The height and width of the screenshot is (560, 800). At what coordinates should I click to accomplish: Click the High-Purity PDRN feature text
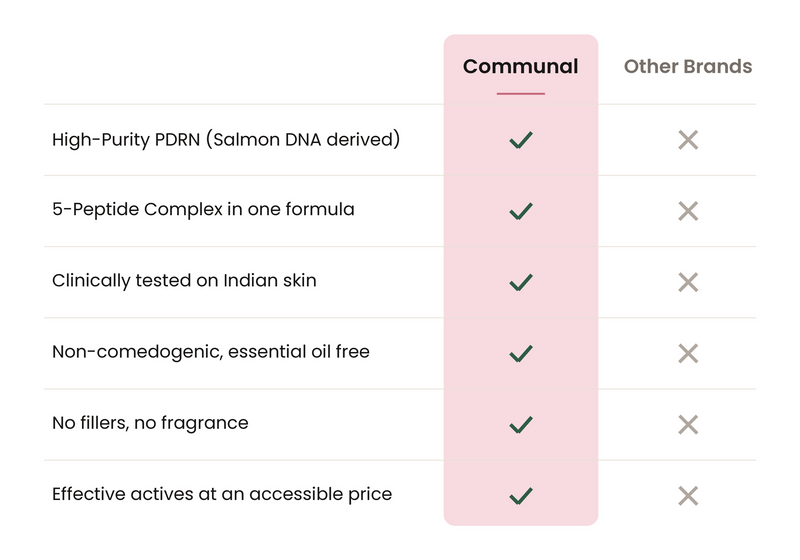tap(226, 140)
